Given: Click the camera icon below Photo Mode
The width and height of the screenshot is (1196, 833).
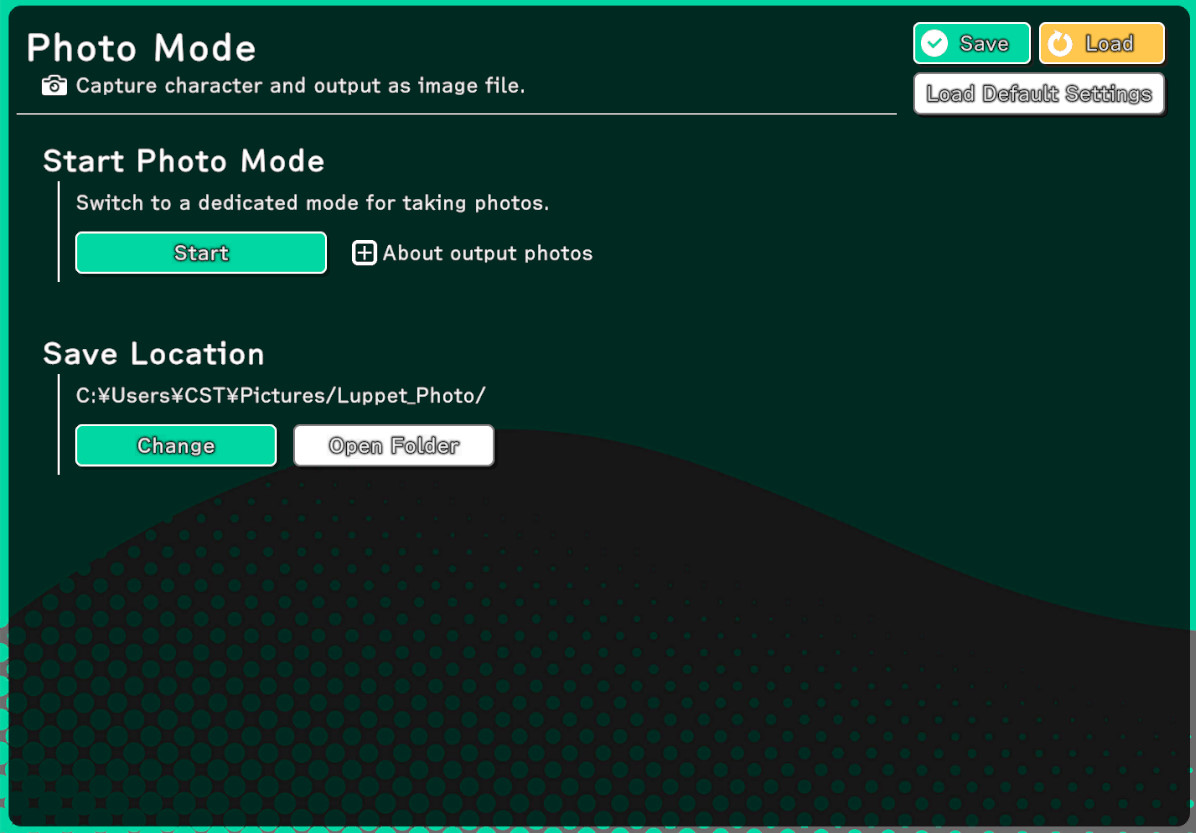Looking at the screenshot, I should point(54,86).
